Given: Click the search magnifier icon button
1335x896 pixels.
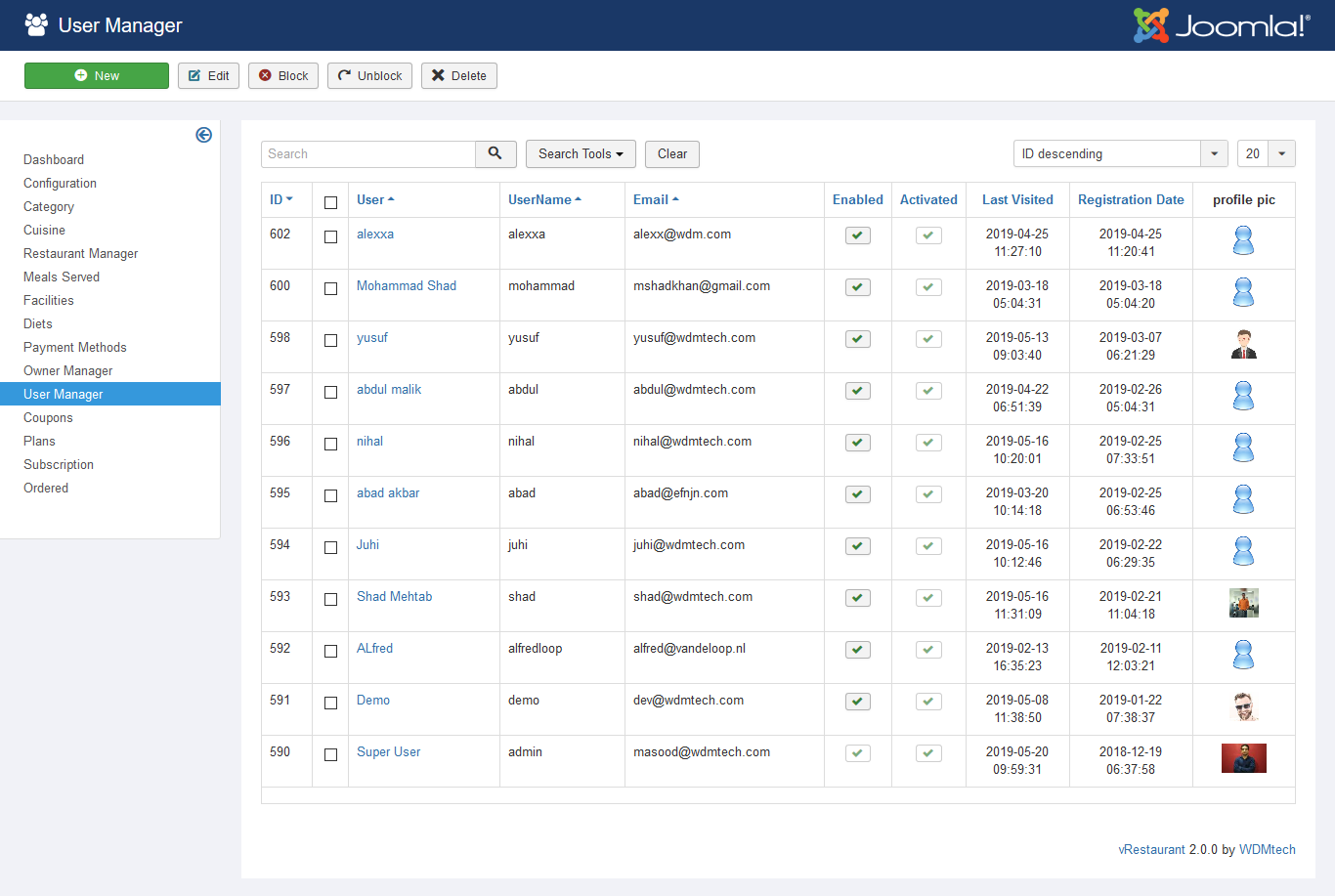Looking at the screenshot, I should point(495,153).
